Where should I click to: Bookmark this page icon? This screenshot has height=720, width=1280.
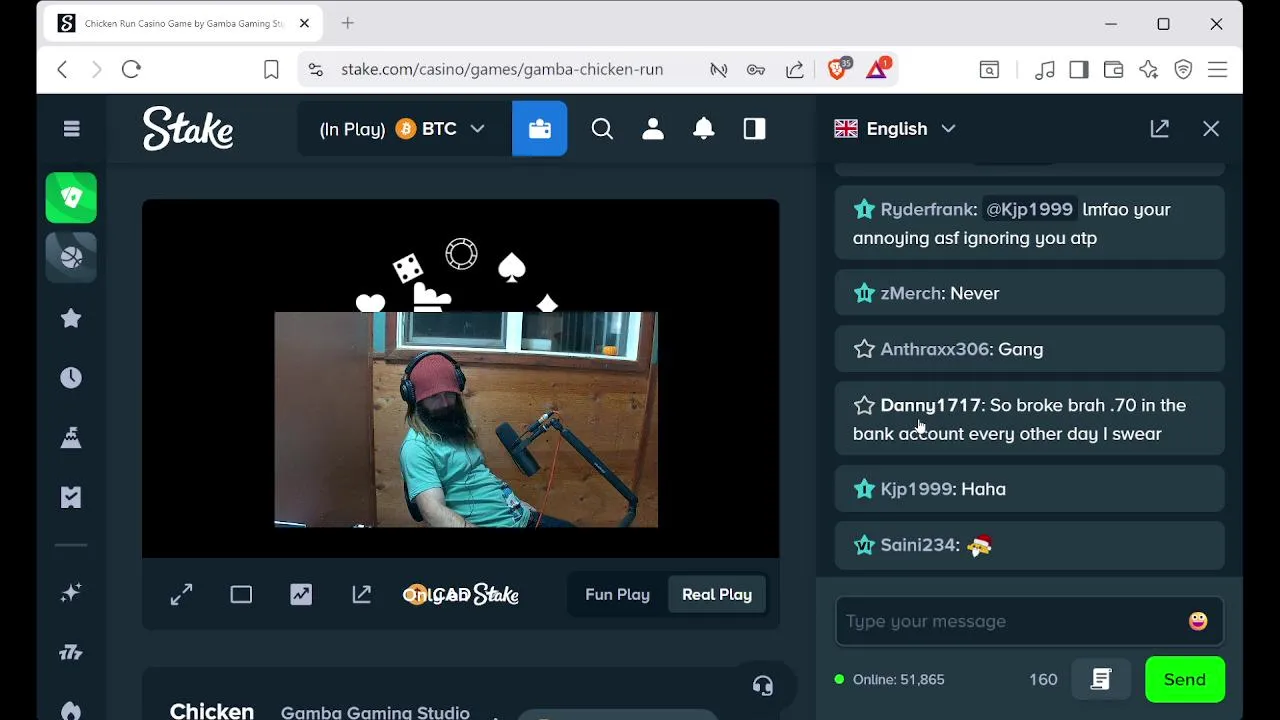(271, 69)
